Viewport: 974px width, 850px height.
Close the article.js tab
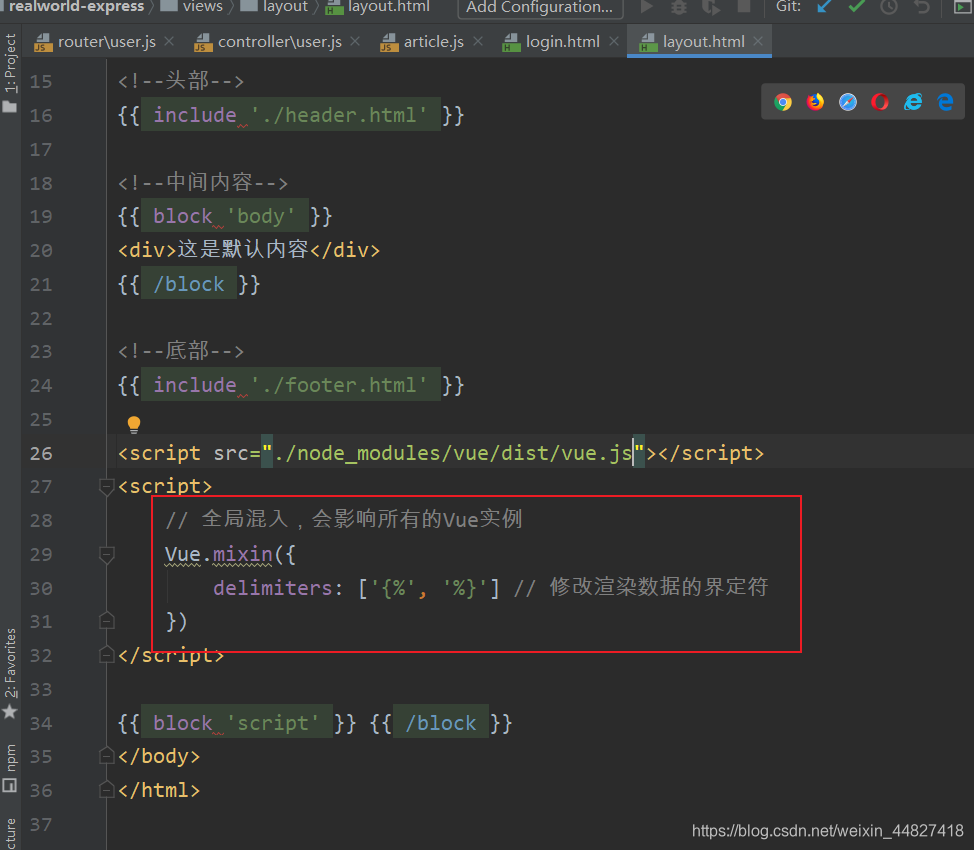478,41
